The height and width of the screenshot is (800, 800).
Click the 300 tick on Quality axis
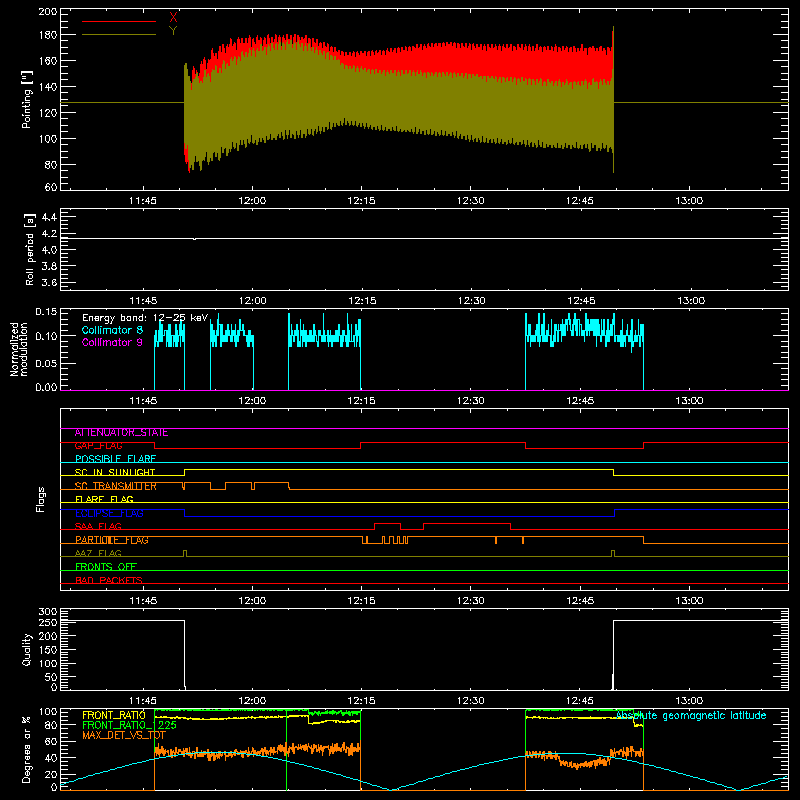point(48,612)
